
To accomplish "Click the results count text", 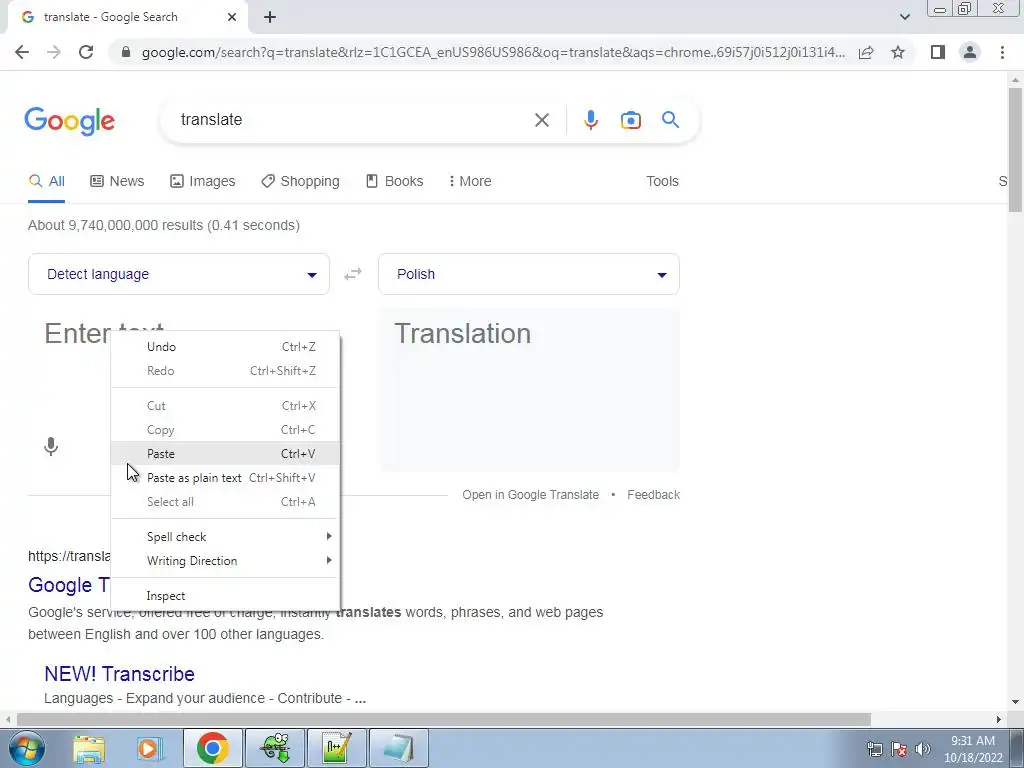I will 164,225.
